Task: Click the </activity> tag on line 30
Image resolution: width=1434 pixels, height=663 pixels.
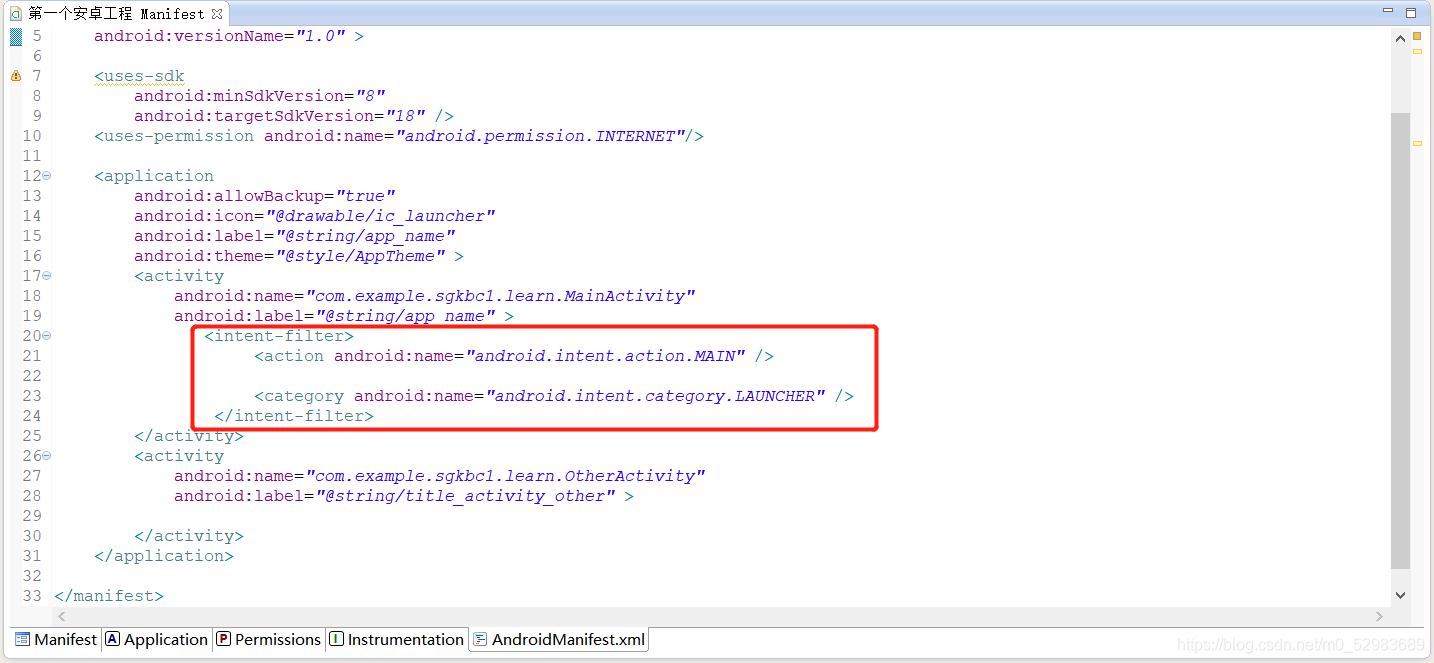Action: (x=189, y=536)
